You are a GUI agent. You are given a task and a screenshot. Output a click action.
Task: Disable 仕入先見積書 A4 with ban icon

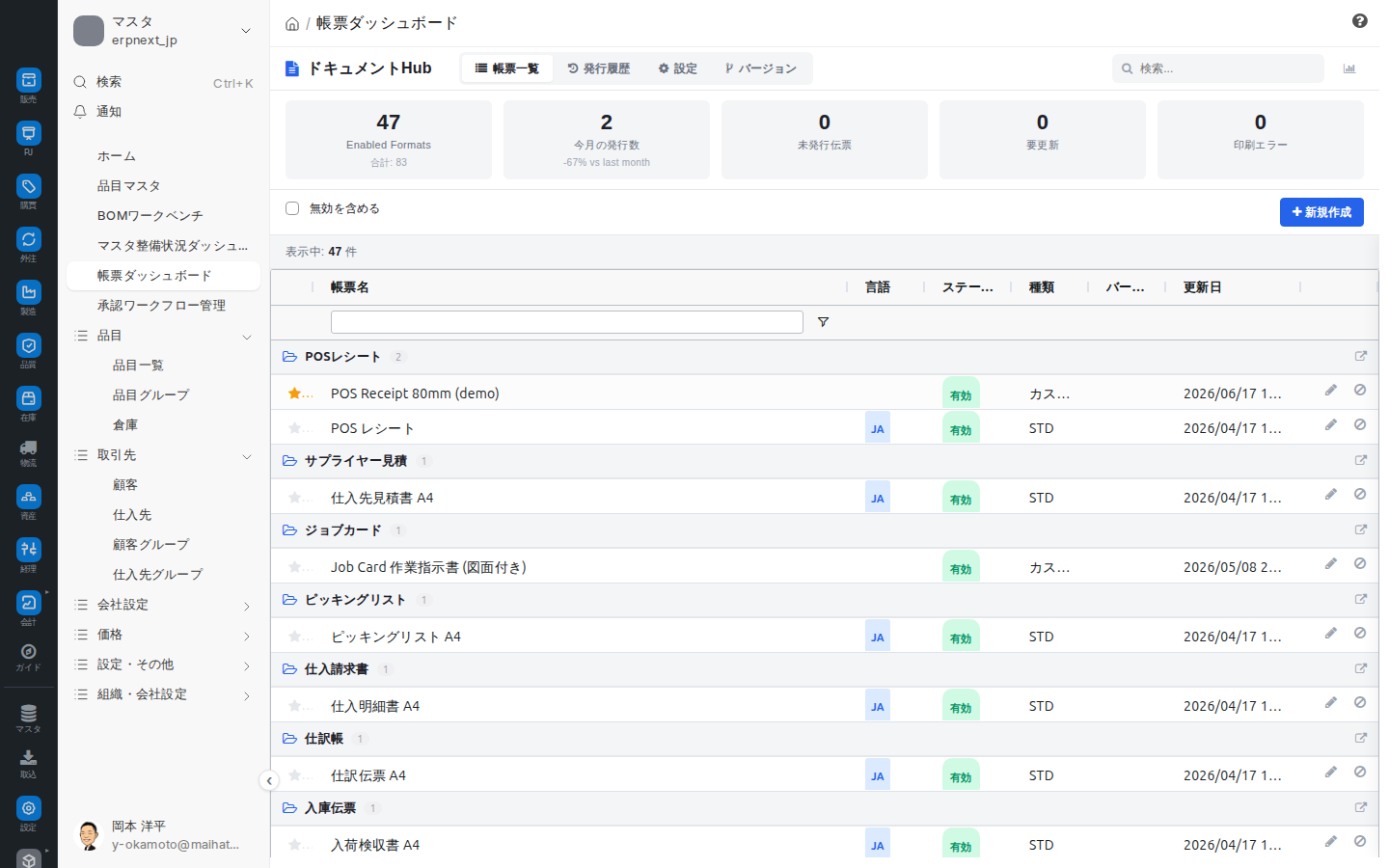tap(1359, 494)
